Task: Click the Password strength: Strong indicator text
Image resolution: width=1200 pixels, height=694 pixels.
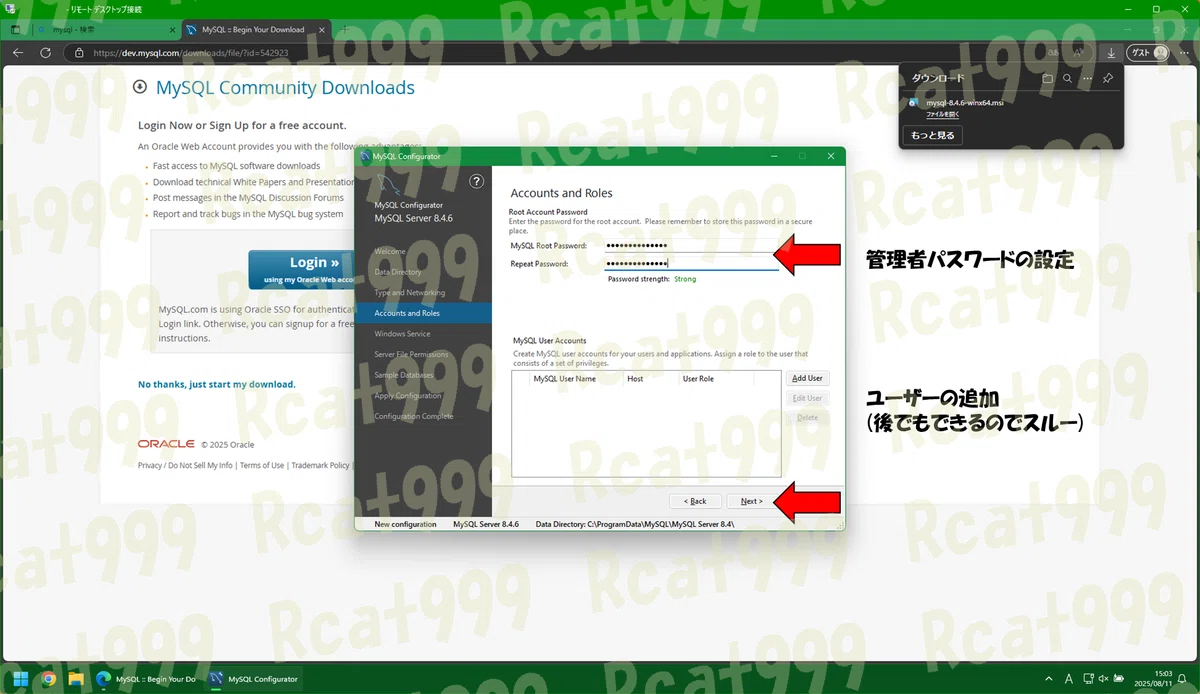Action: pos(652,279)
